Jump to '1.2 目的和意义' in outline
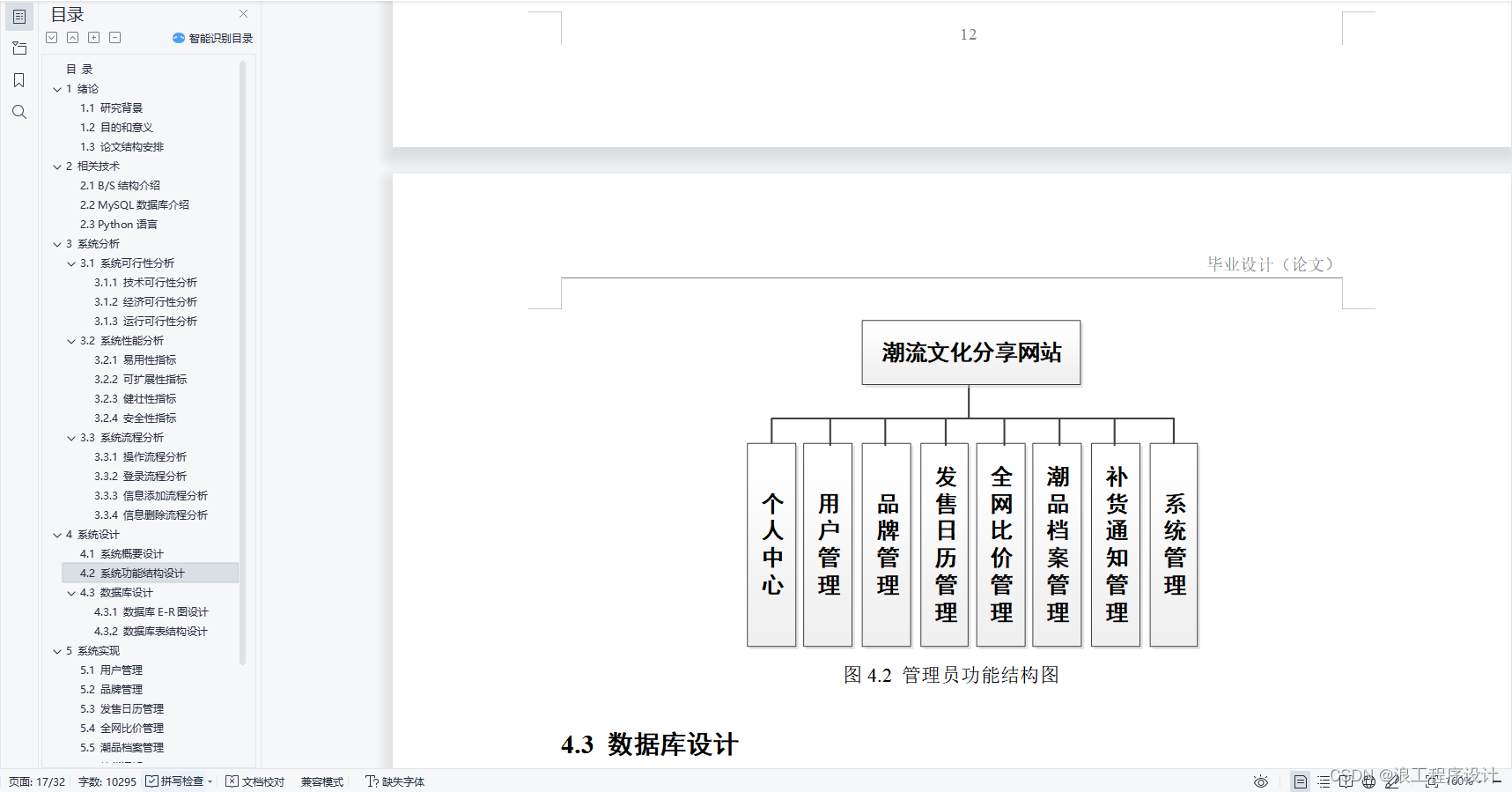This screenshot has height=792, width=1512. 116,127
